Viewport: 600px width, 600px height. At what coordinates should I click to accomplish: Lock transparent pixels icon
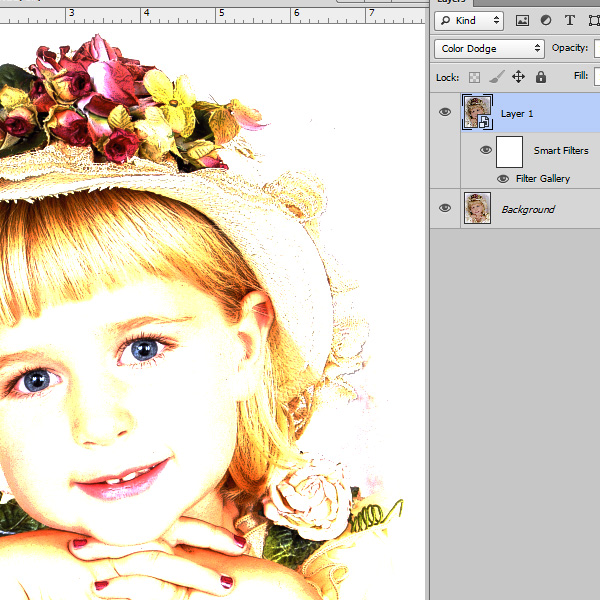[x=474, y=77]
